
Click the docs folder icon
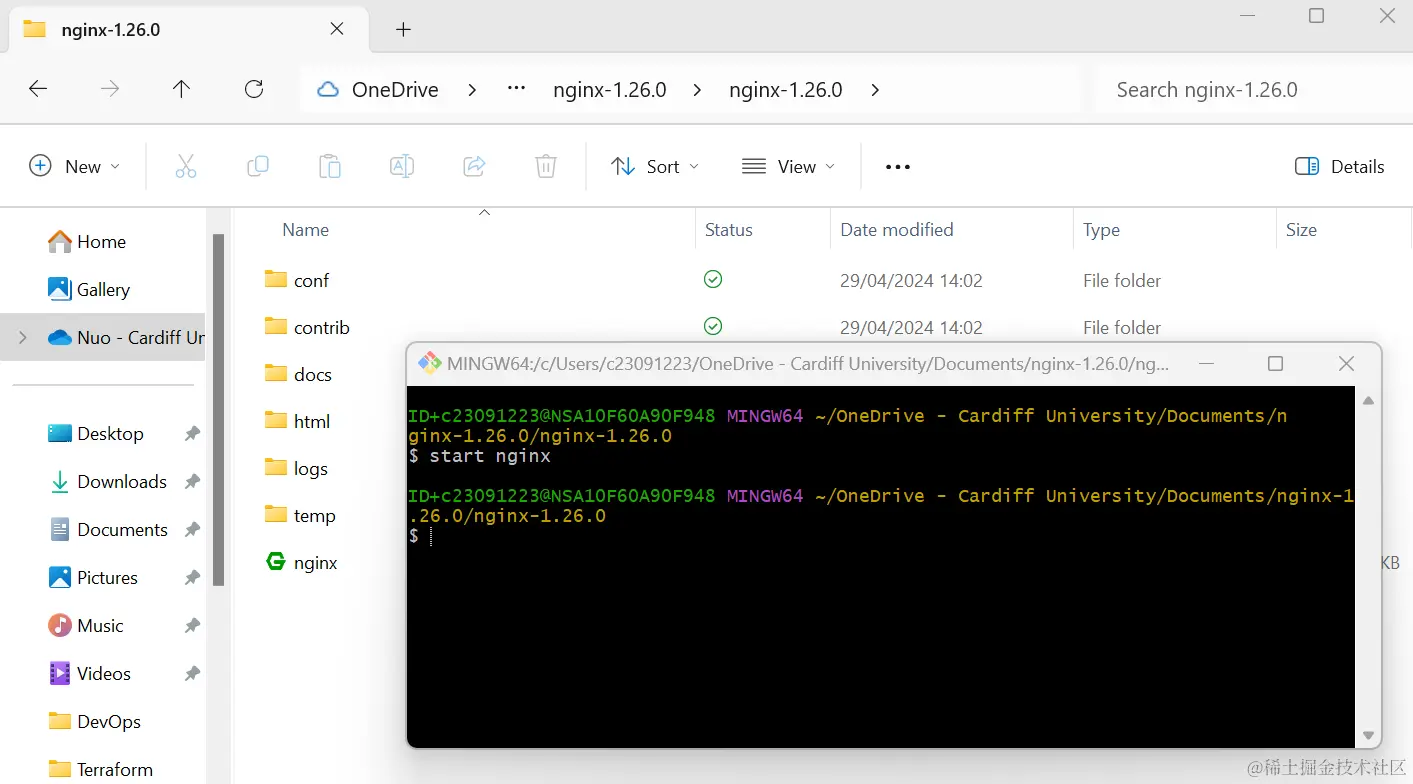[x=276, y=373]
